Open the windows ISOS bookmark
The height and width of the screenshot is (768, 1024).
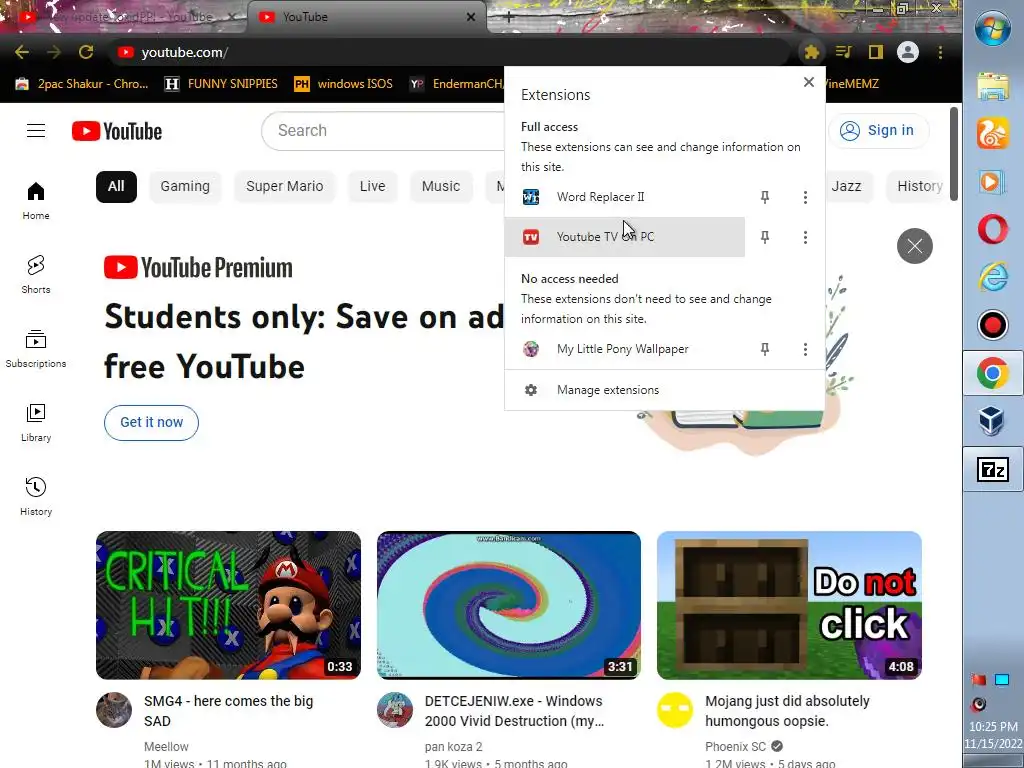(344, 84)
